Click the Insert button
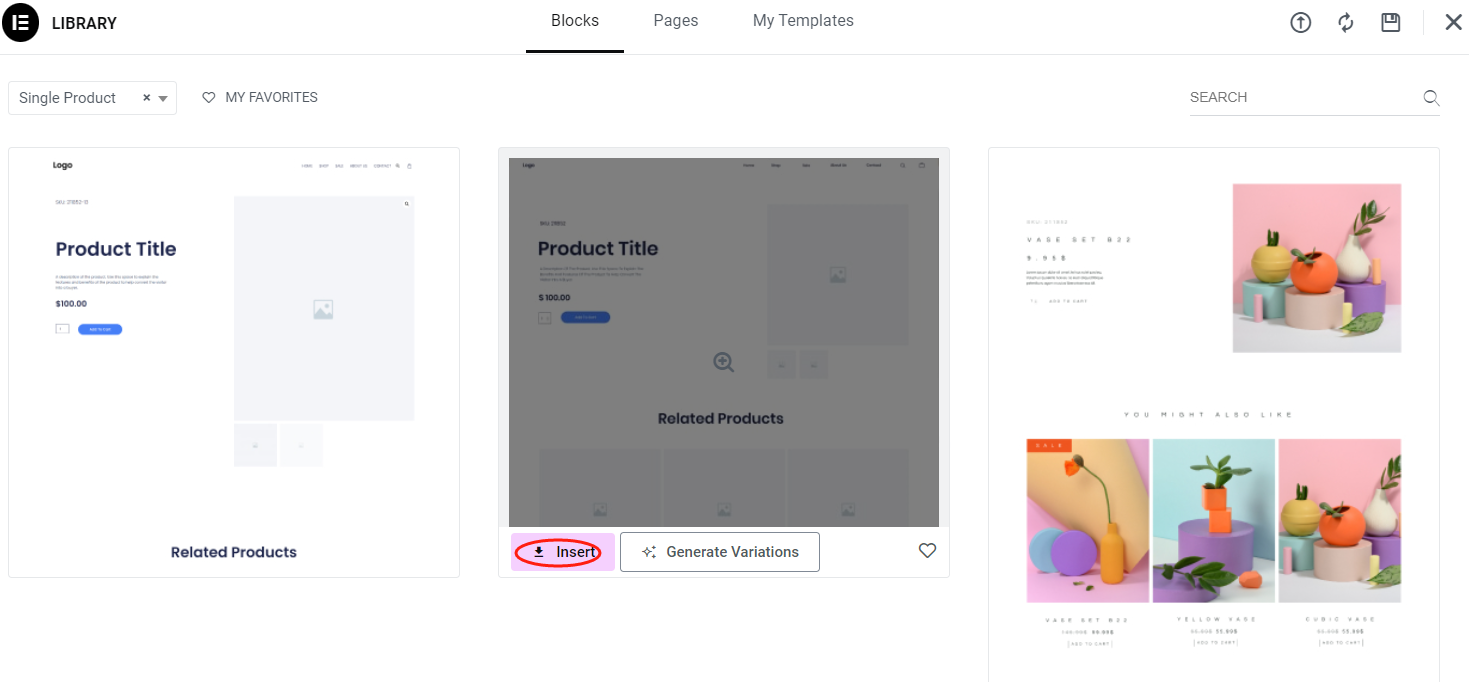Screen dimensions: 1469x682 562,551
